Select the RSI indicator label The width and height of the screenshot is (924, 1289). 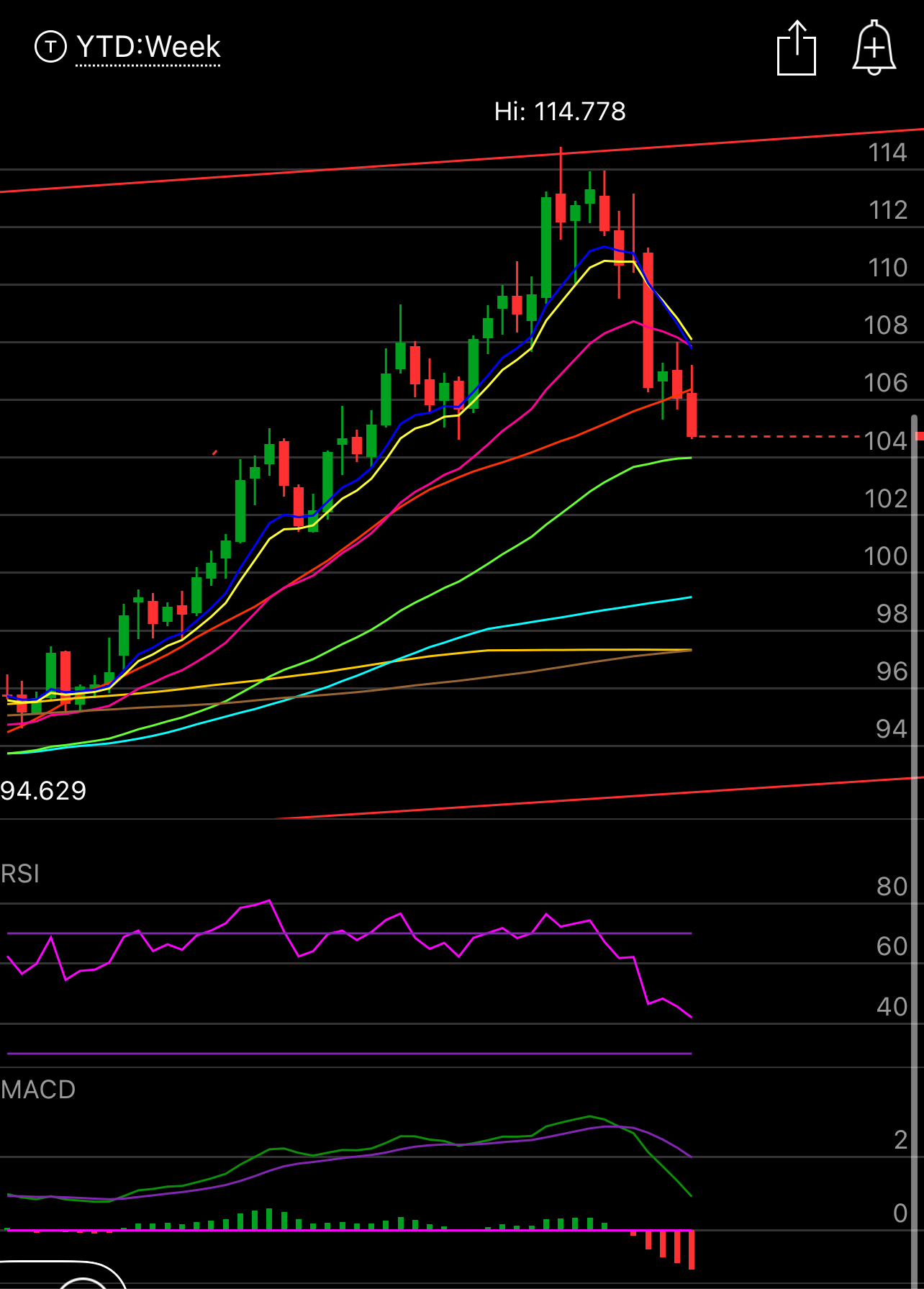(20, 874)
